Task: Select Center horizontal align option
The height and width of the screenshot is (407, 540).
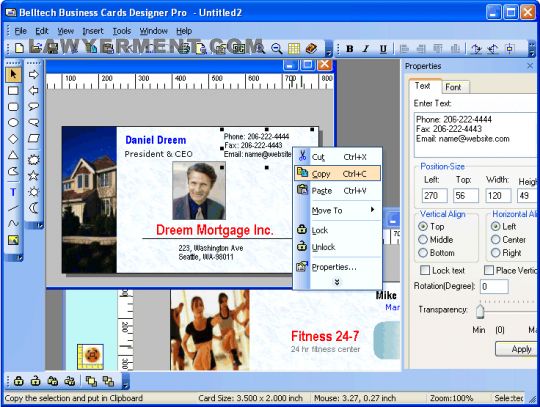Action: [x=496, y=240]
